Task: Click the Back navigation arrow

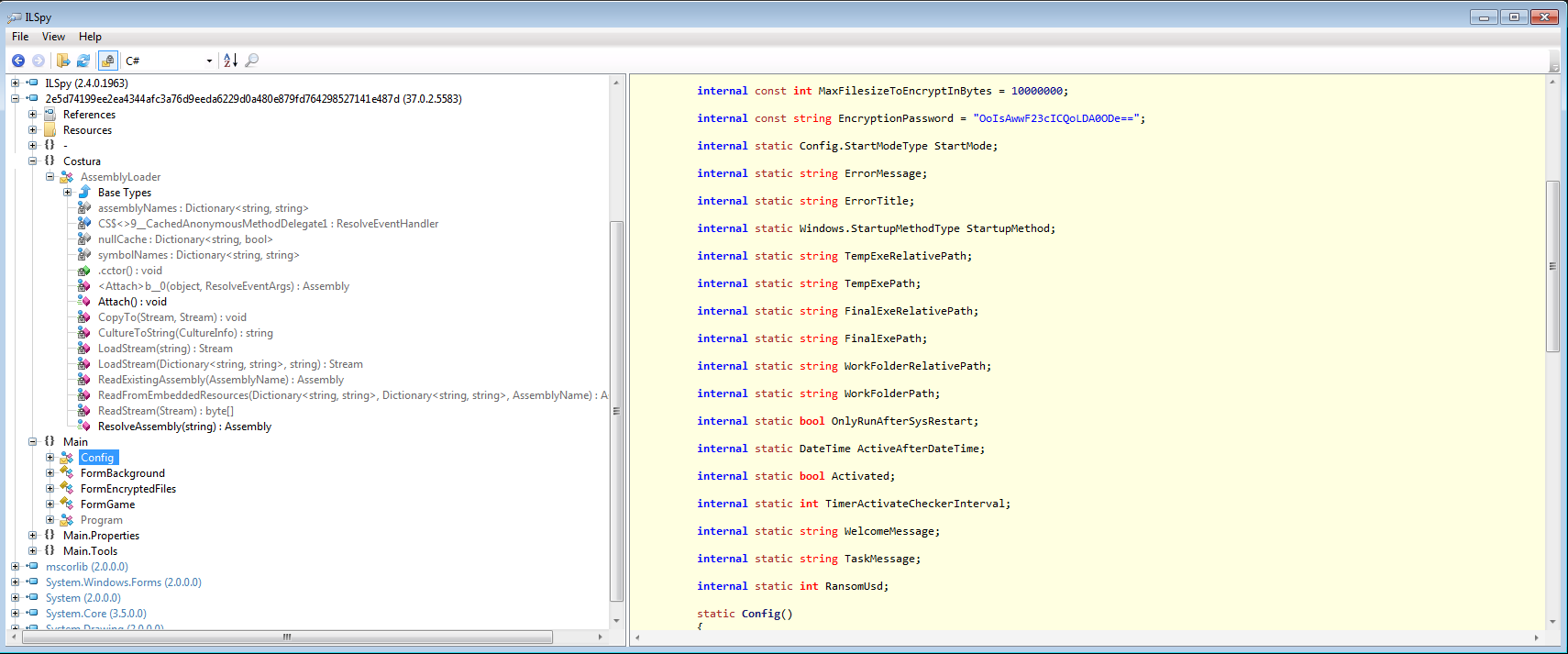Action: (18, 61)
